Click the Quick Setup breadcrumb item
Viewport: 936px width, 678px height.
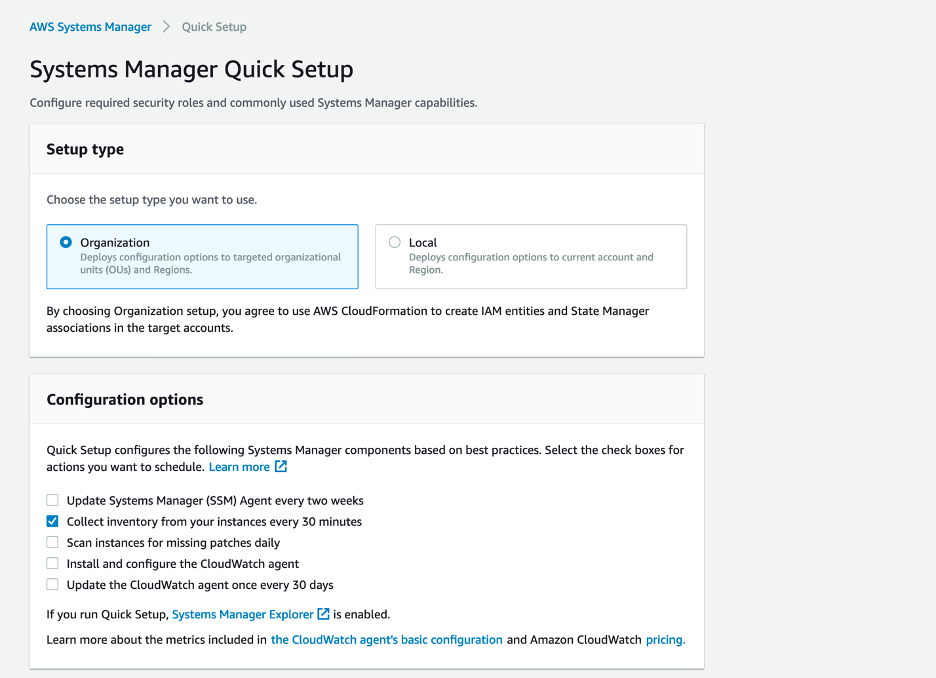point(214,26)
